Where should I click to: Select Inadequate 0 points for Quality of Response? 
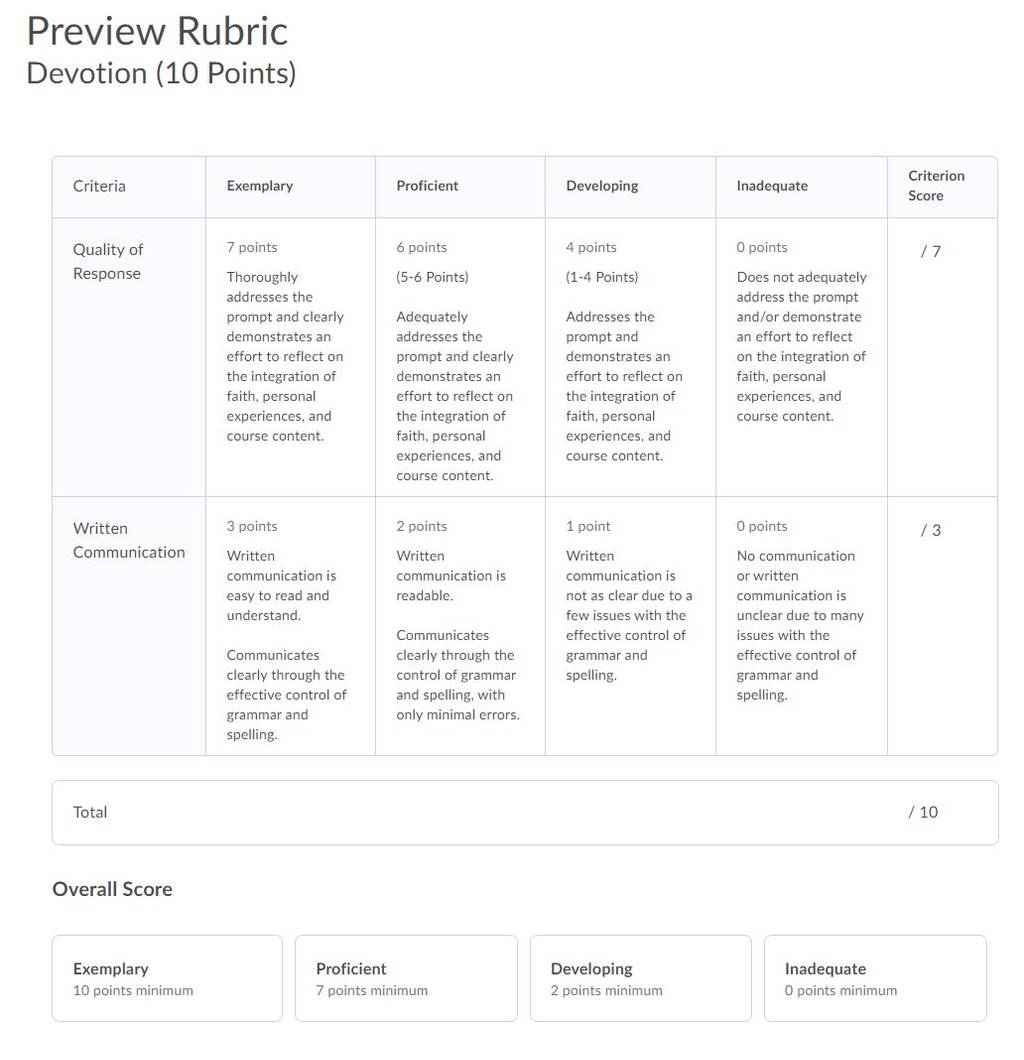(x=801, y=357)
